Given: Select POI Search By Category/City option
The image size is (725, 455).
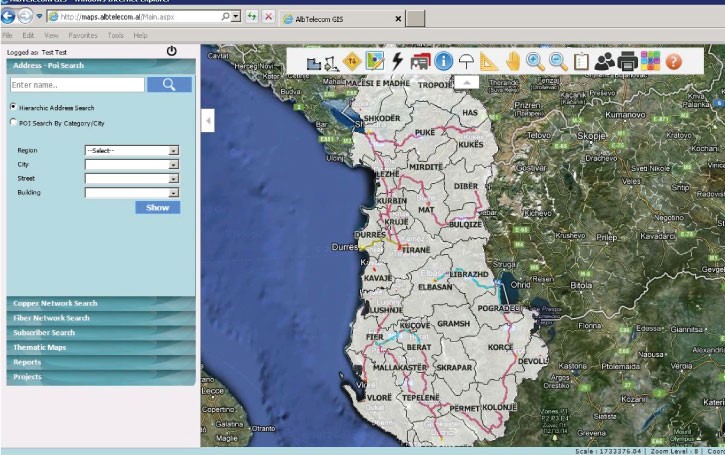Looking at the screenshot, I should (x=13, y=122).
